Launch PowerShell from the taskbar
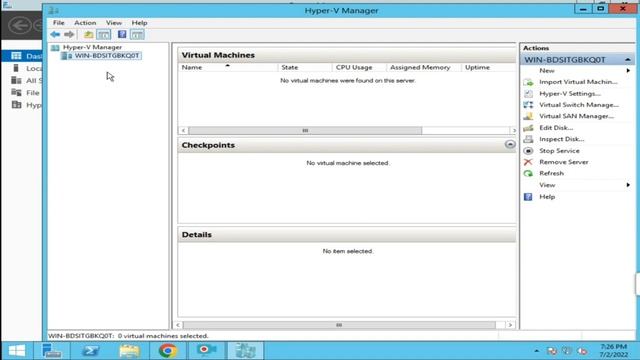Viewport: 640px width, 360px height. pyautogui.click(x=90, y=351)
